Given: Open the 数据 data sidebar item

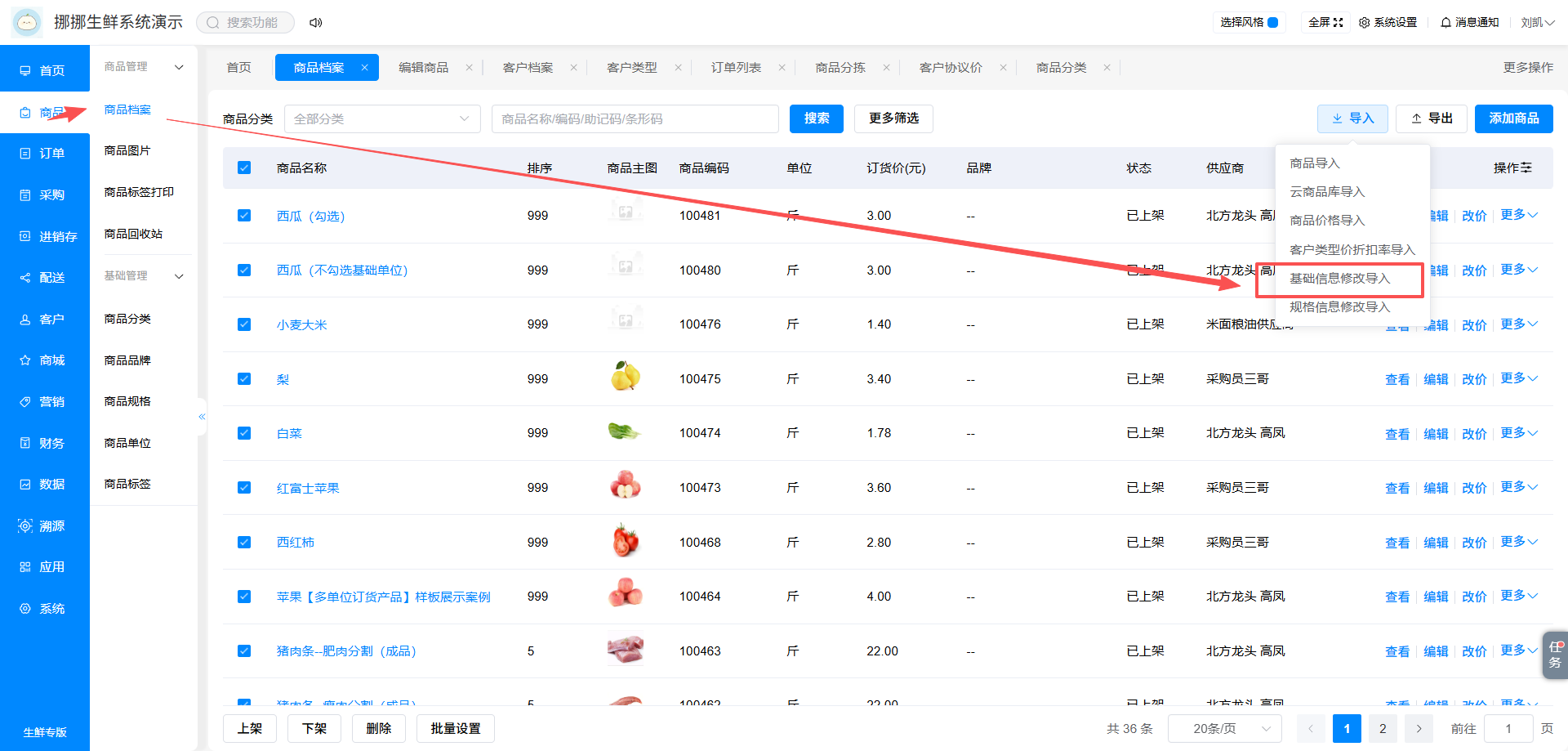Looking at the screenshot, I should (x=44, y=485).
